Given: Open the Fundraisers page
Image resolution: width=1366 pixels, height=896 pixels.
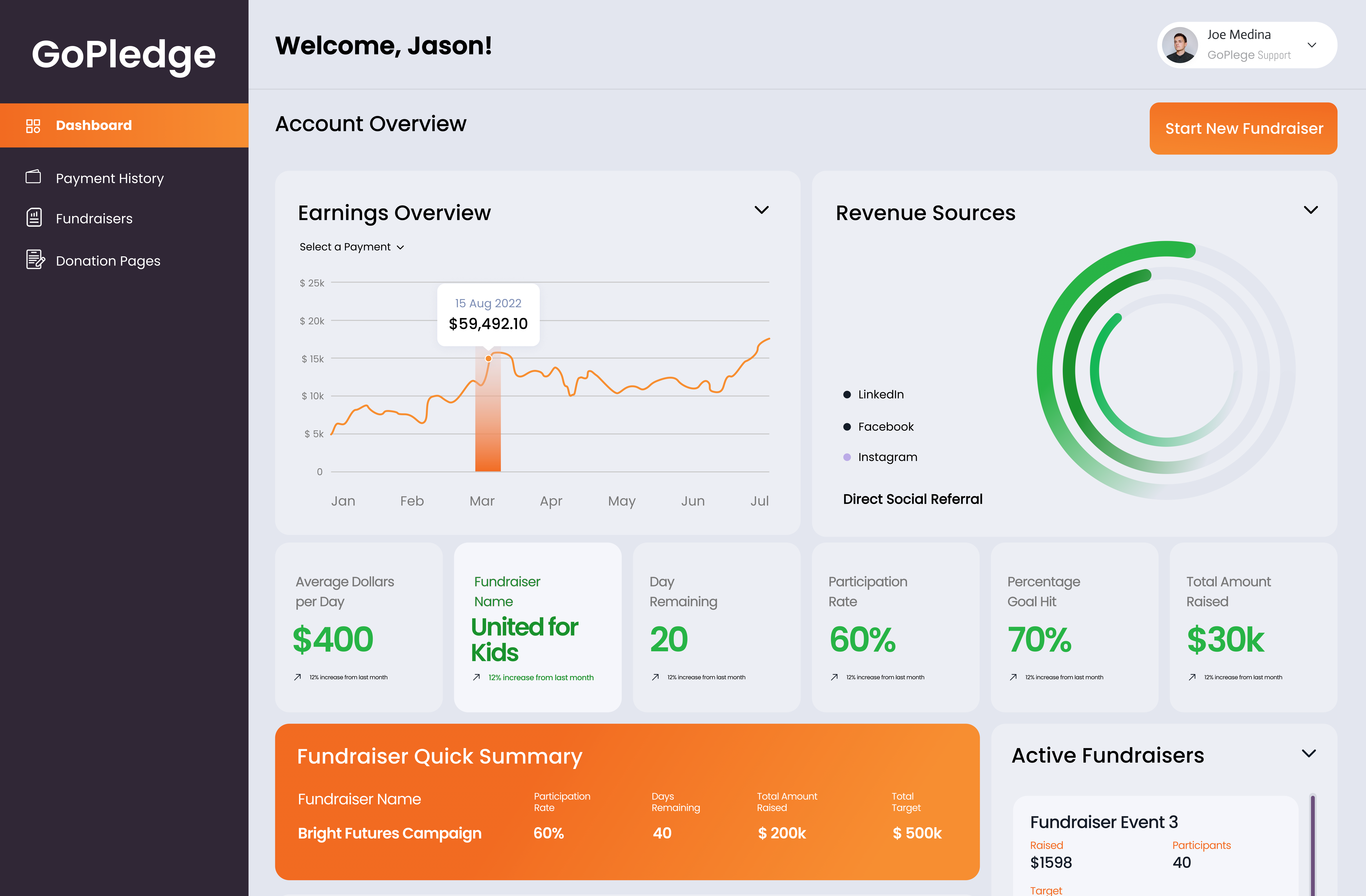Looking at the screenshot, I should click(x=94, y=219).
